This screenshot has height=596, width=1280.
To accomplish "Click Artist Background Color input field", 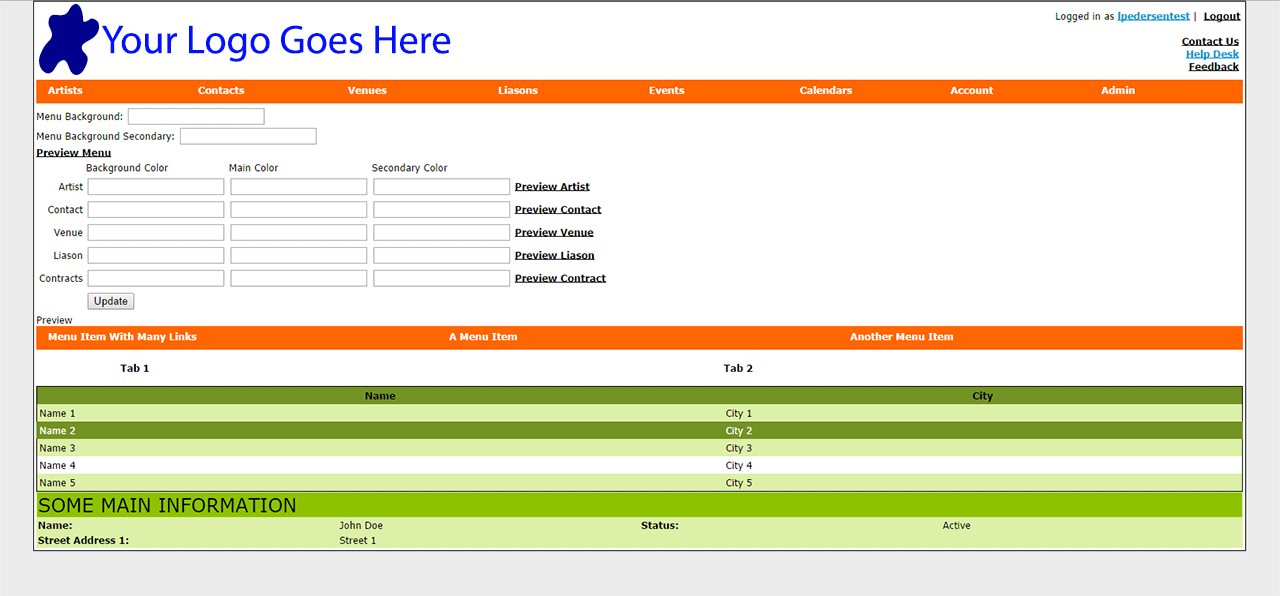I will (156, 187).
